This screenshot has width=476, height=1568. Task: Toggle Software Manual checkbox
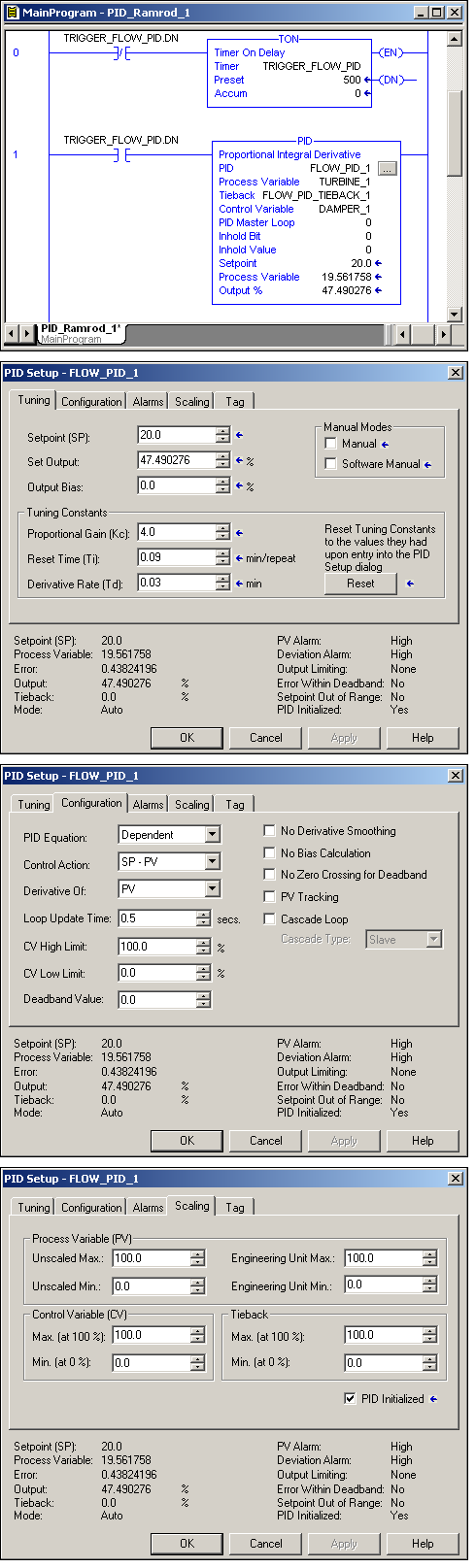pyautogui.click(x=331, y=464)
